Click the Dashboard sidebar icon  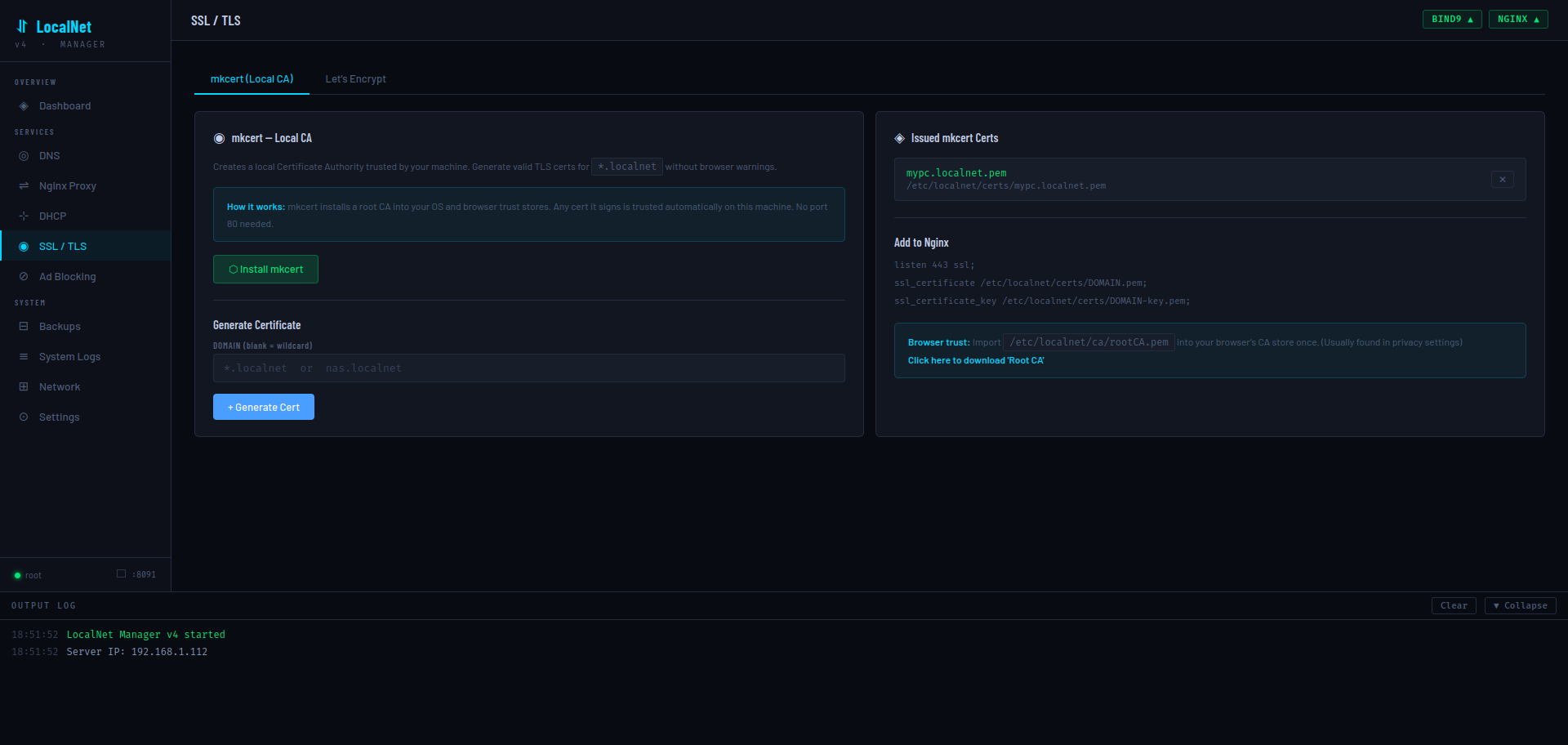[x=24, y=106]
